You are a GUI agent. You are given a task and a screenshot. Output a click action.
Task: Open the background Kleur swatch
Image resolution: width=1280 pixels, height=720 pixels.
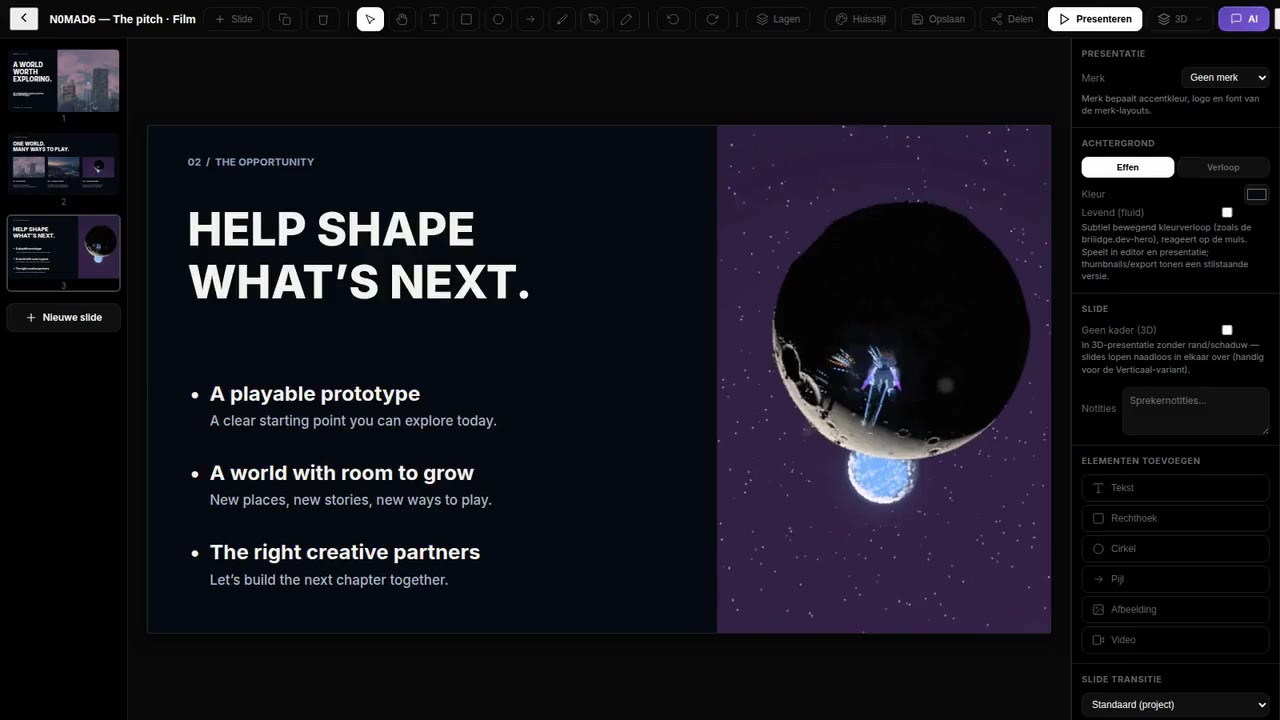[x=1257, y=194]
